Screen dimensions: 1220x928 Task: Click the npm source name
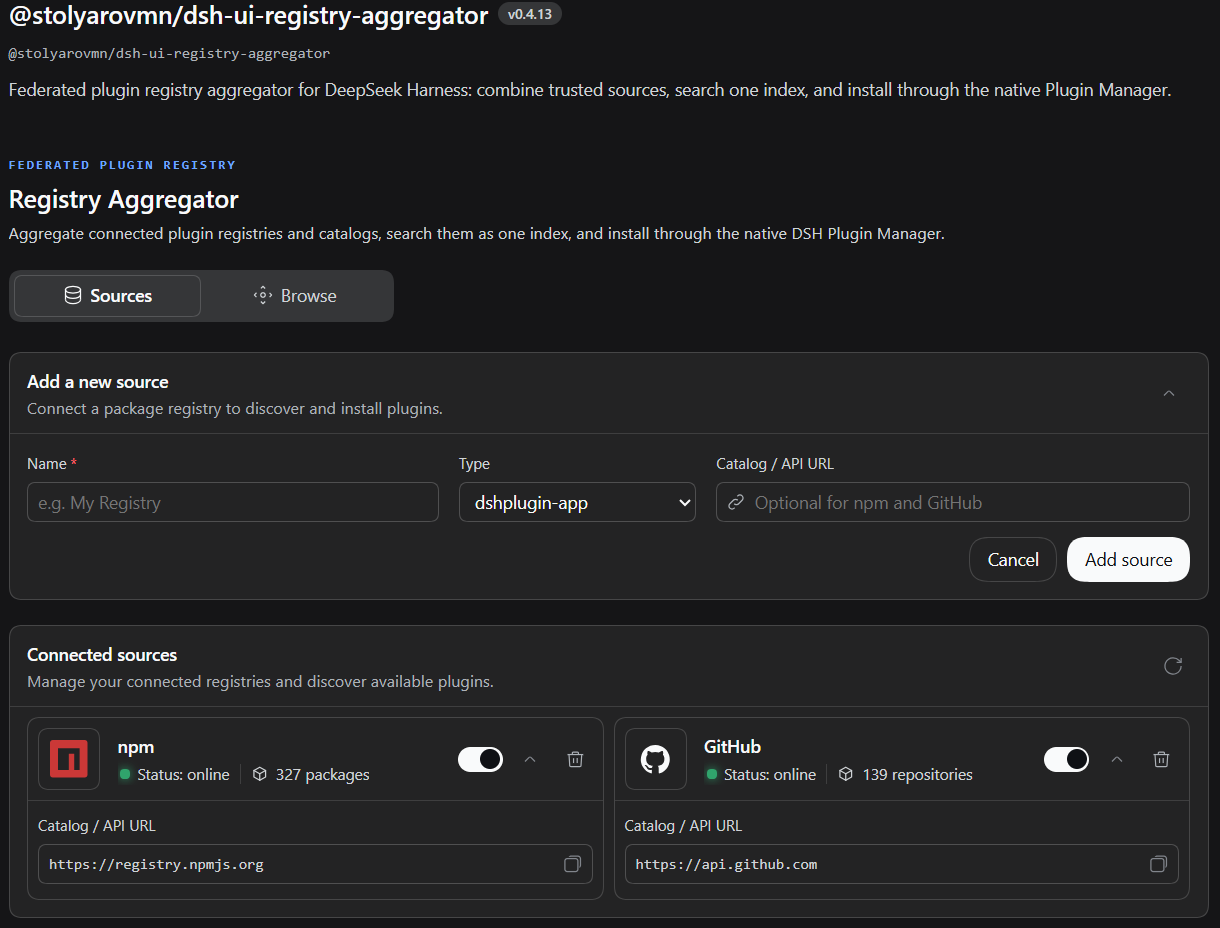tap(135, 747)
